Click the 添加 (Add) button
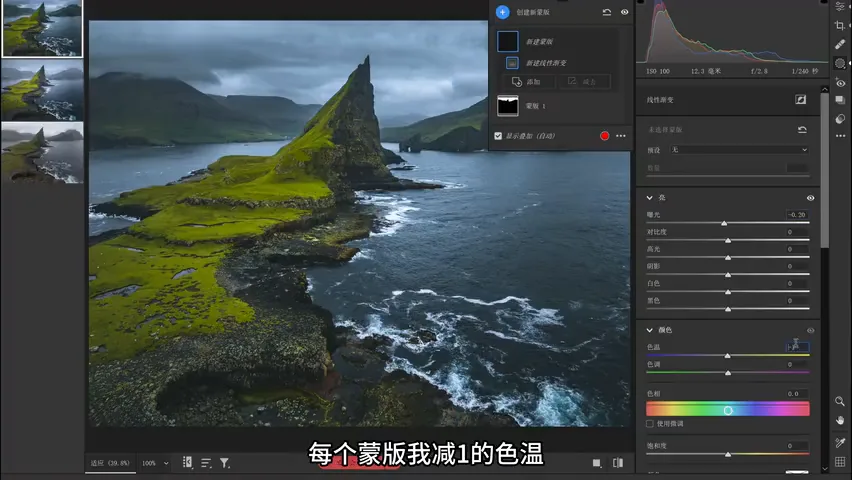 (x=527, y=82)
